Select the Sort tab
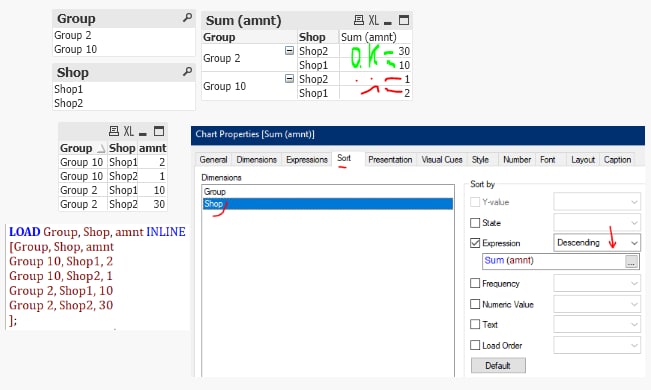Image resolution: width=651 pixels, height=390 pixels. pos(344,158)
